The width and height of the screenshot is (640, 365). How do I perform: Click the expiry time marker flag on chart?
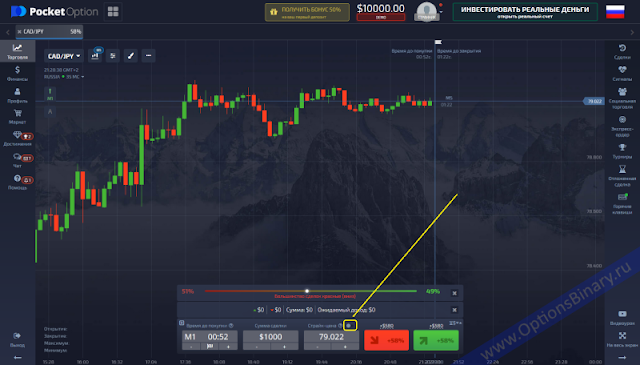[438, 42]
